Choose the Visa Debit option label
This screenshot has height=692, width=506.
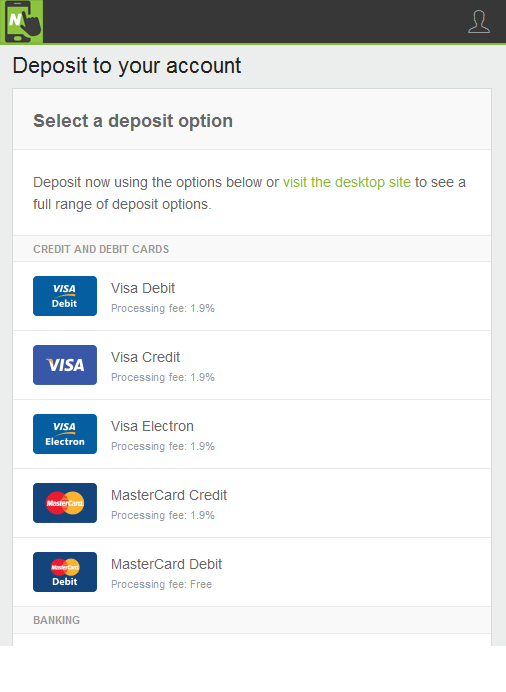point(143,288)
